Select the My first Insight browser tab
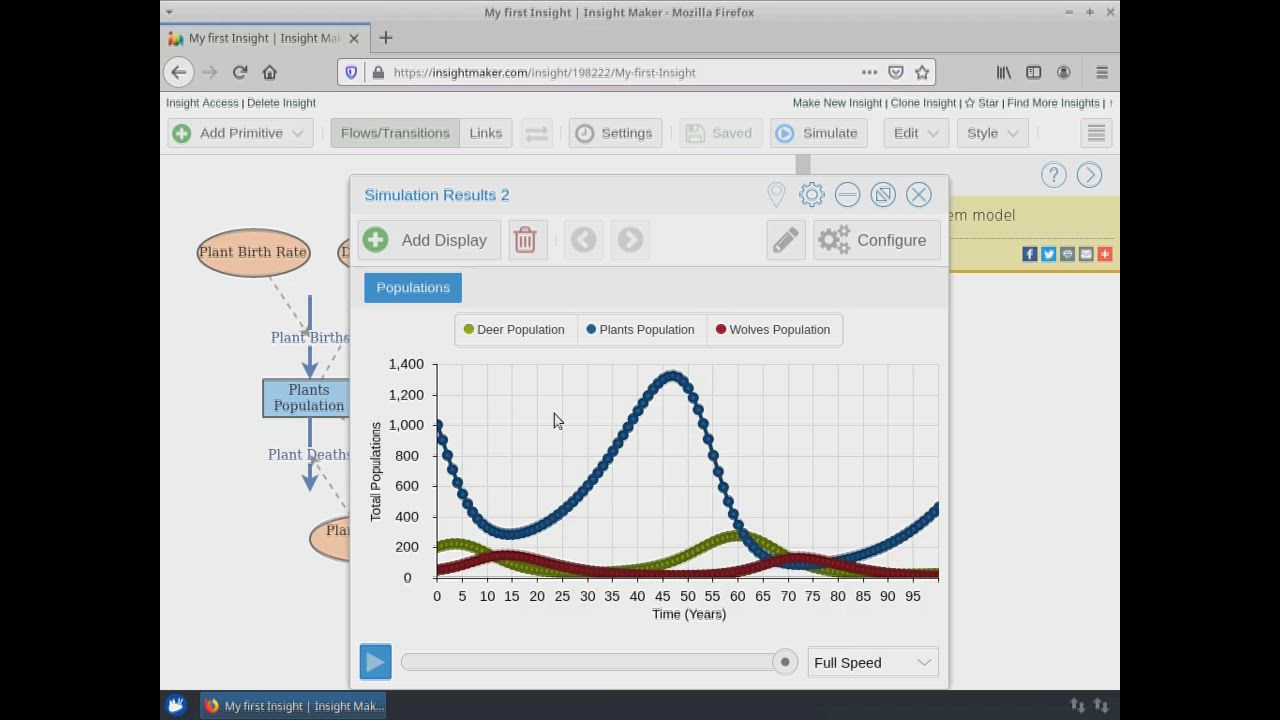Screen dimensions: 1280x720 [264, 38]
